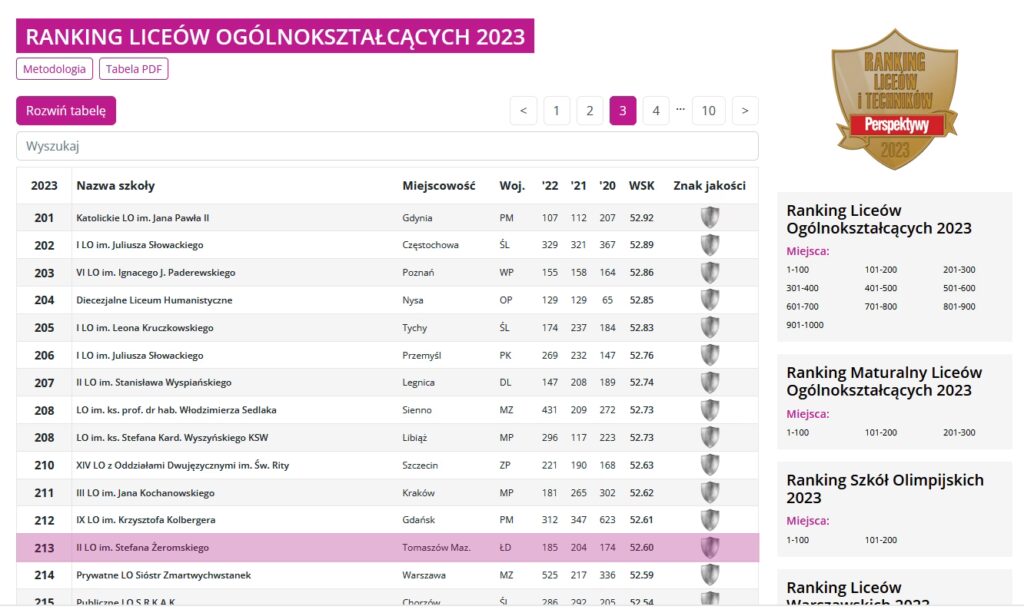The width and height of the screenshot is (1024, 613).
Task: Open school II LO im. Stefana Żeromskiego
Action: pos(140,547)
